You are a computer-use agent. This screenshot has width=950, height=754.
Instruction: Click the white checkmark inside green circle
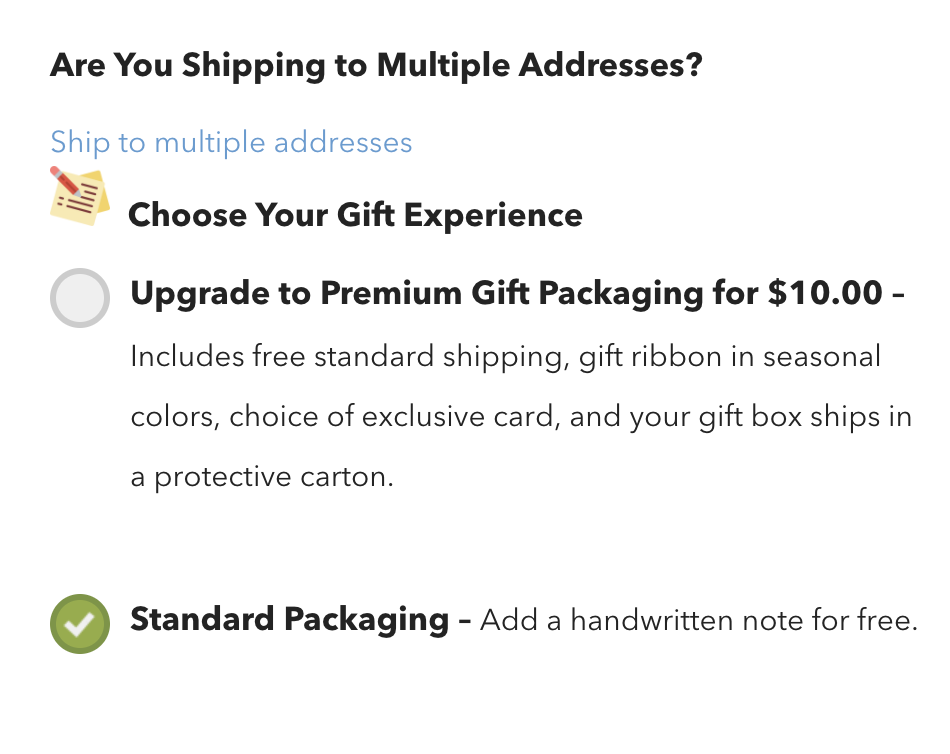pos(79,624)
